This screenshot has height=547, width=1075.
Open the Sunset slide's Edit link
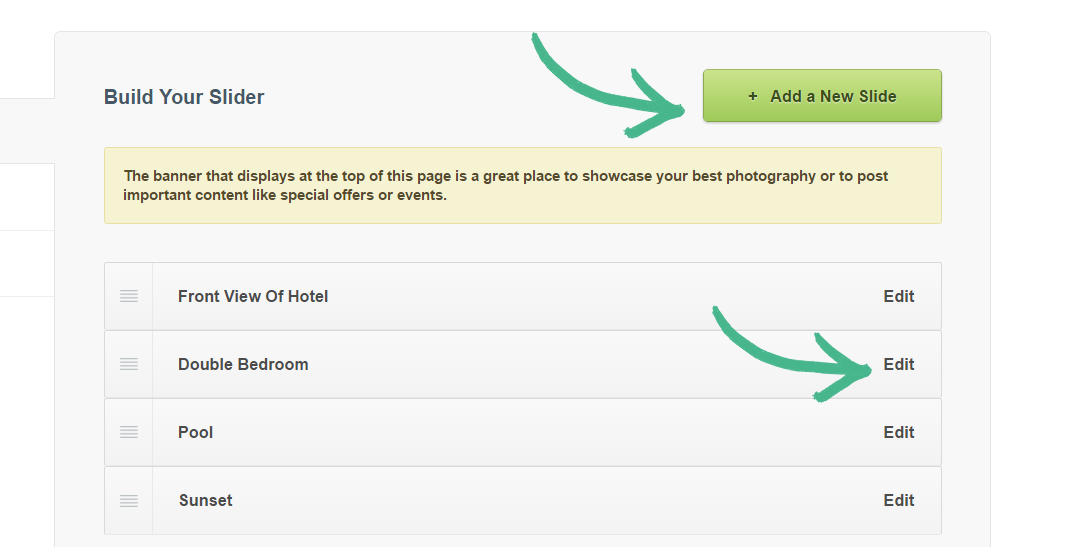point(898,500)
